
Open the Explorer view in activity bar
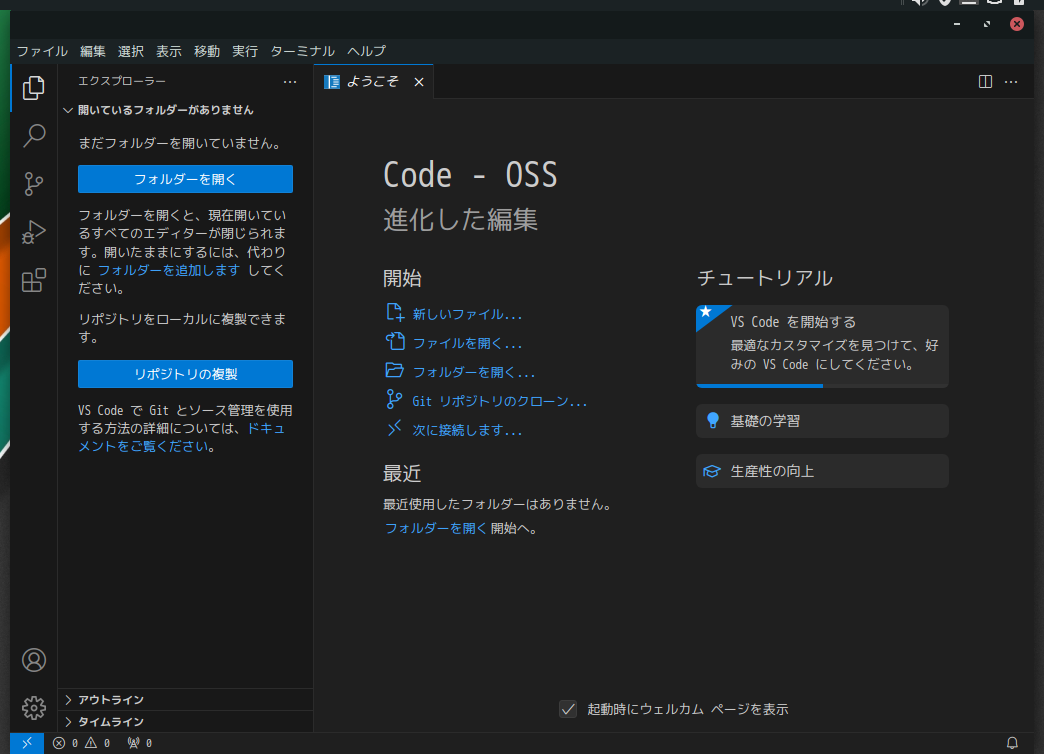click(x=33, y=88)
